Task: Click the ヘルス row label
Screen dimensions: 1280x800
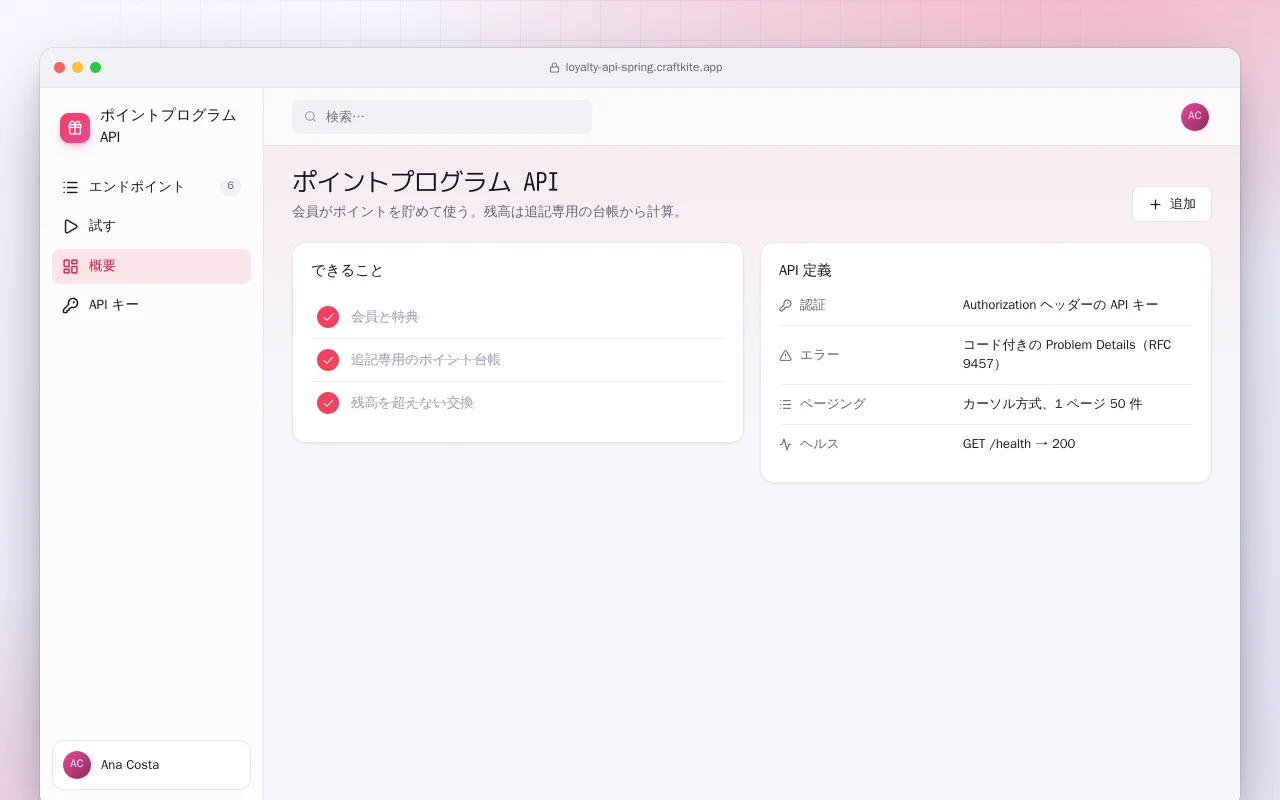Action: (820, 444)
